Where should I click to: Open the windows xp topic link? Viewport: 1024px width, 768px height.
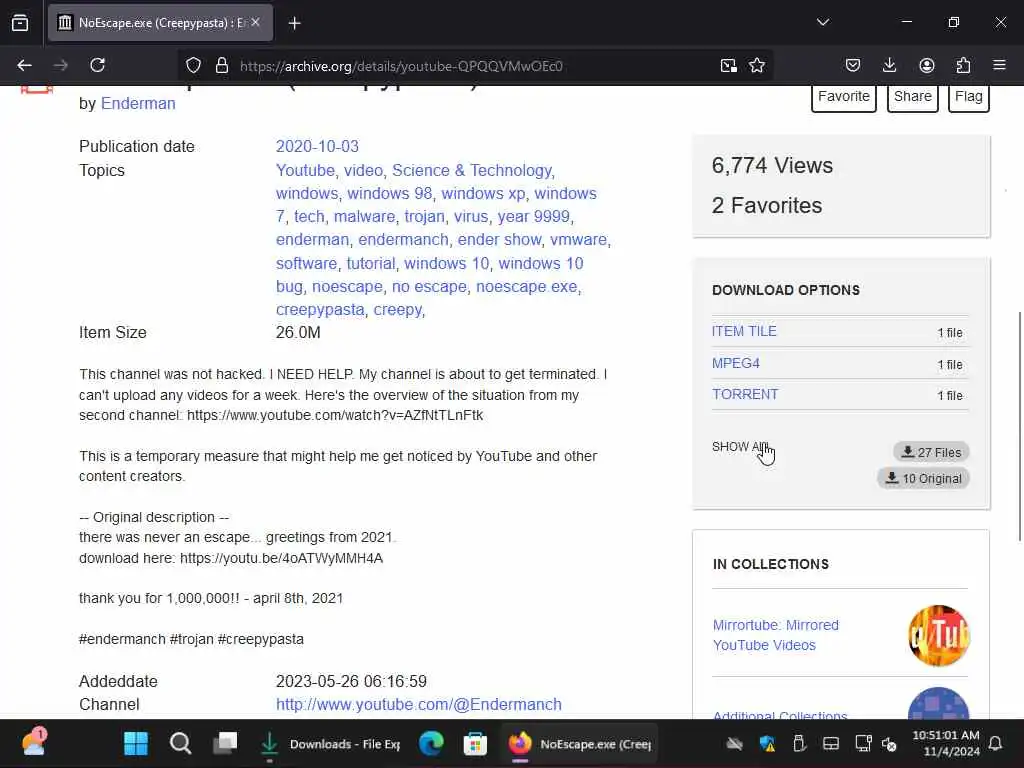[x=483, y=193]
